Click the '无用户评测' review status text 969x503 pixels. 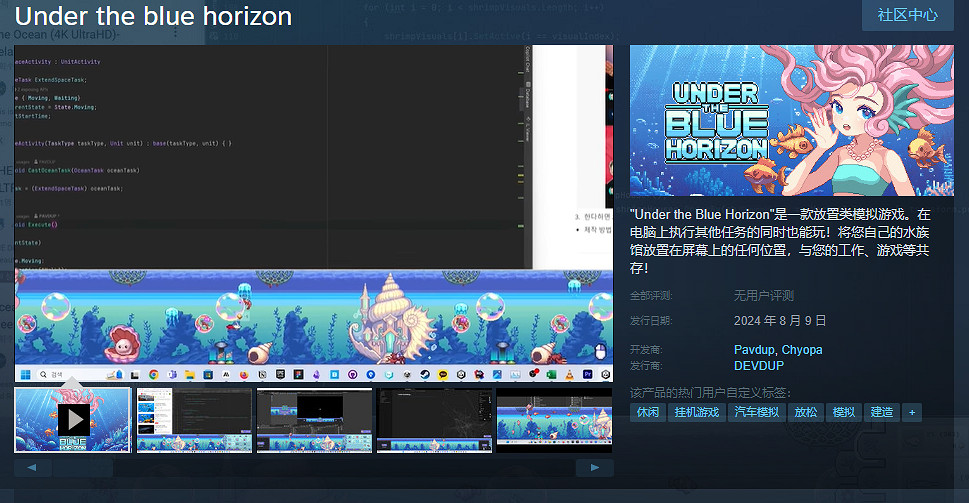pyautogui.click(x=763, y=296)
